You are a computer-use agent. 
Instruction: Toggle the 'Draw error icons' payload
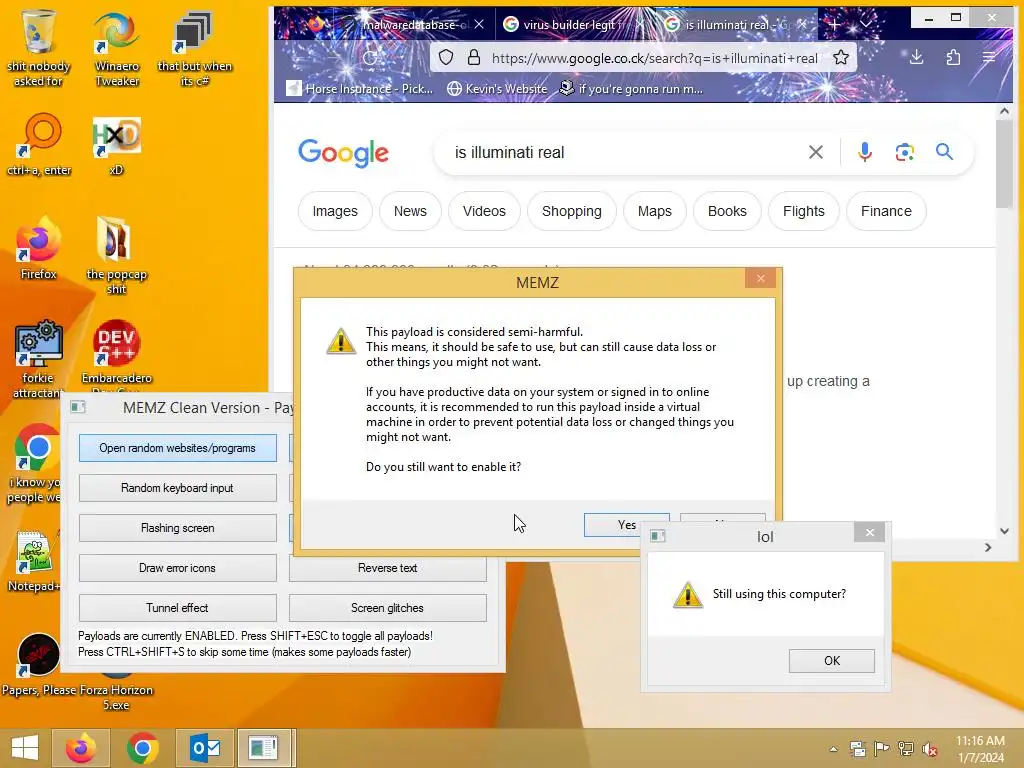pyautogui.click(x=178, y=568)
